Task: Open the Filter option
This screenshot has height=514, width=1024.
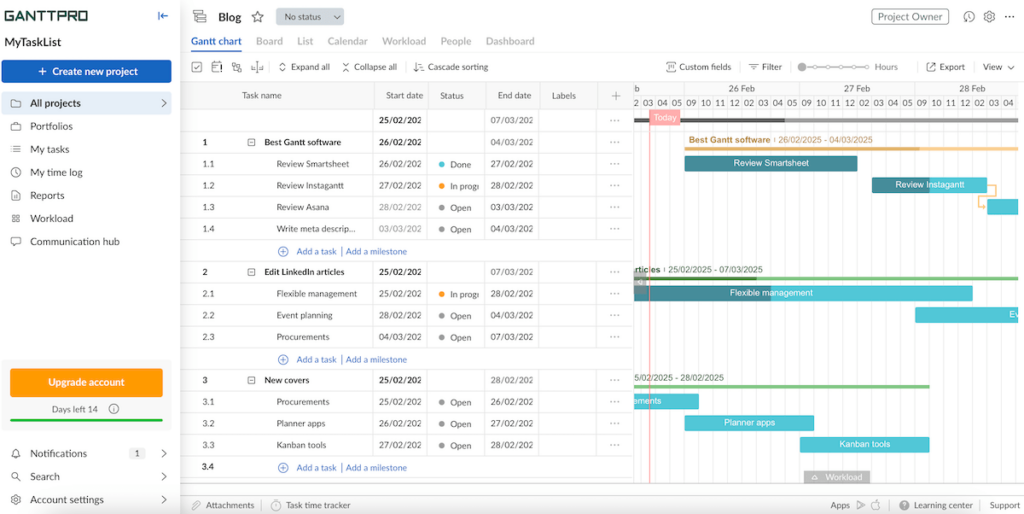Action: click(765, 67)
